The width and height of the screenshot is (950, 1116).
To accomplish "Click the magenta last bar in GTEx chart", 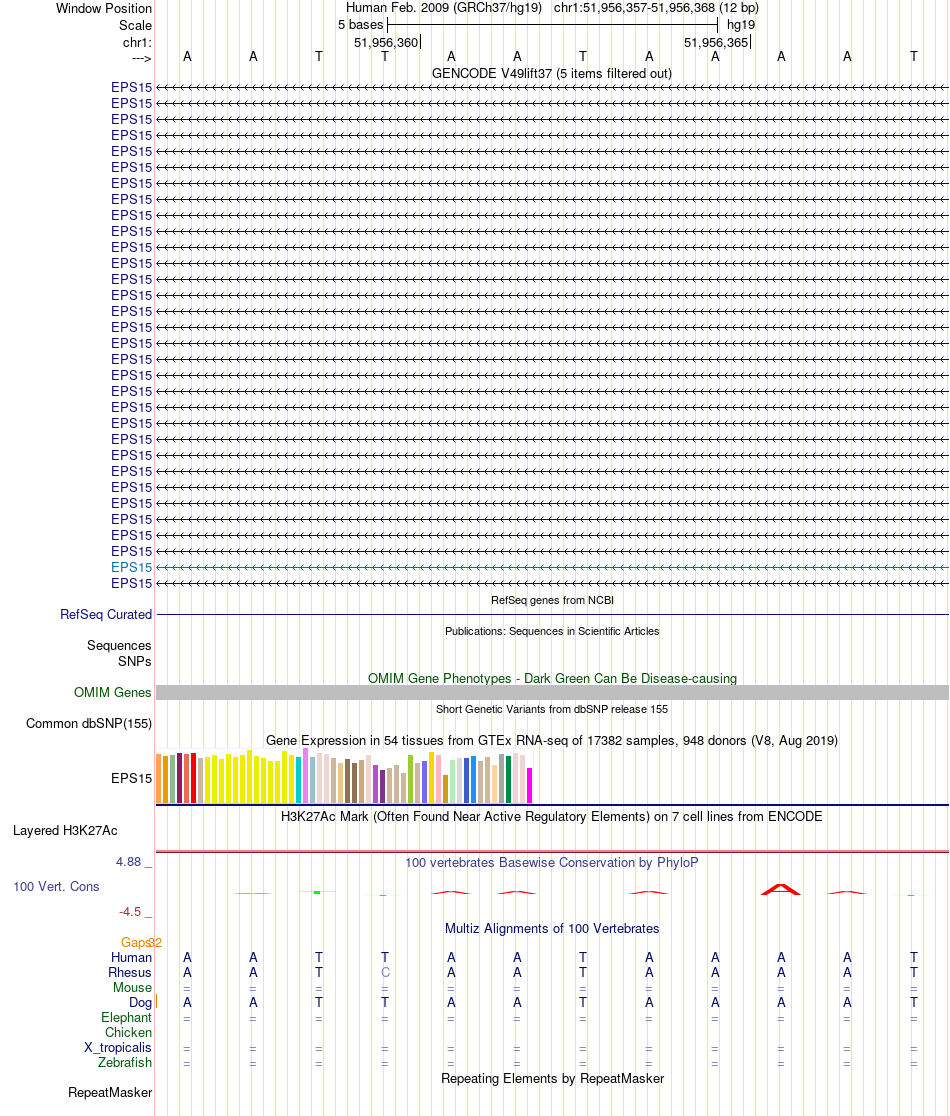I will 529,786.
